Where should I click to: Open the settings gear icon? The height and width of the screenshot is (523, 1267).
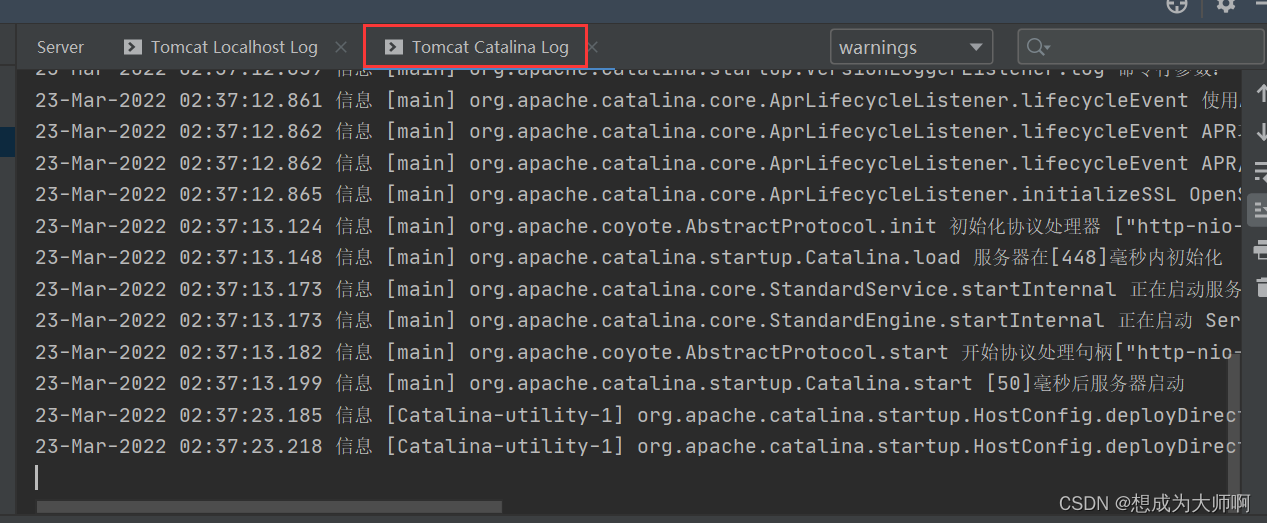click(1226, 6)
